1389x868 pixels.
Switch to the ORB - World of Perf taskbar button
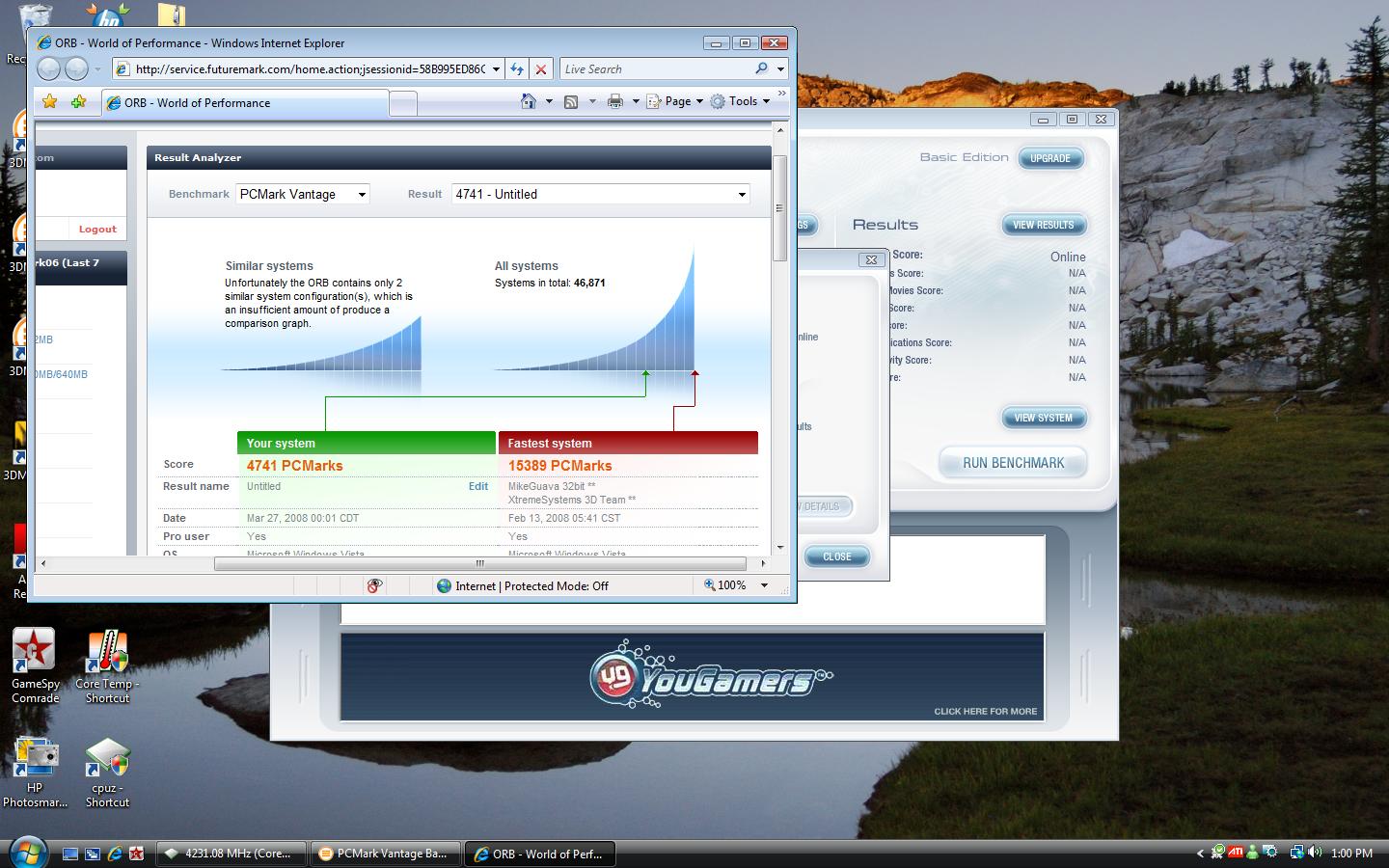(x=541, y=854)
